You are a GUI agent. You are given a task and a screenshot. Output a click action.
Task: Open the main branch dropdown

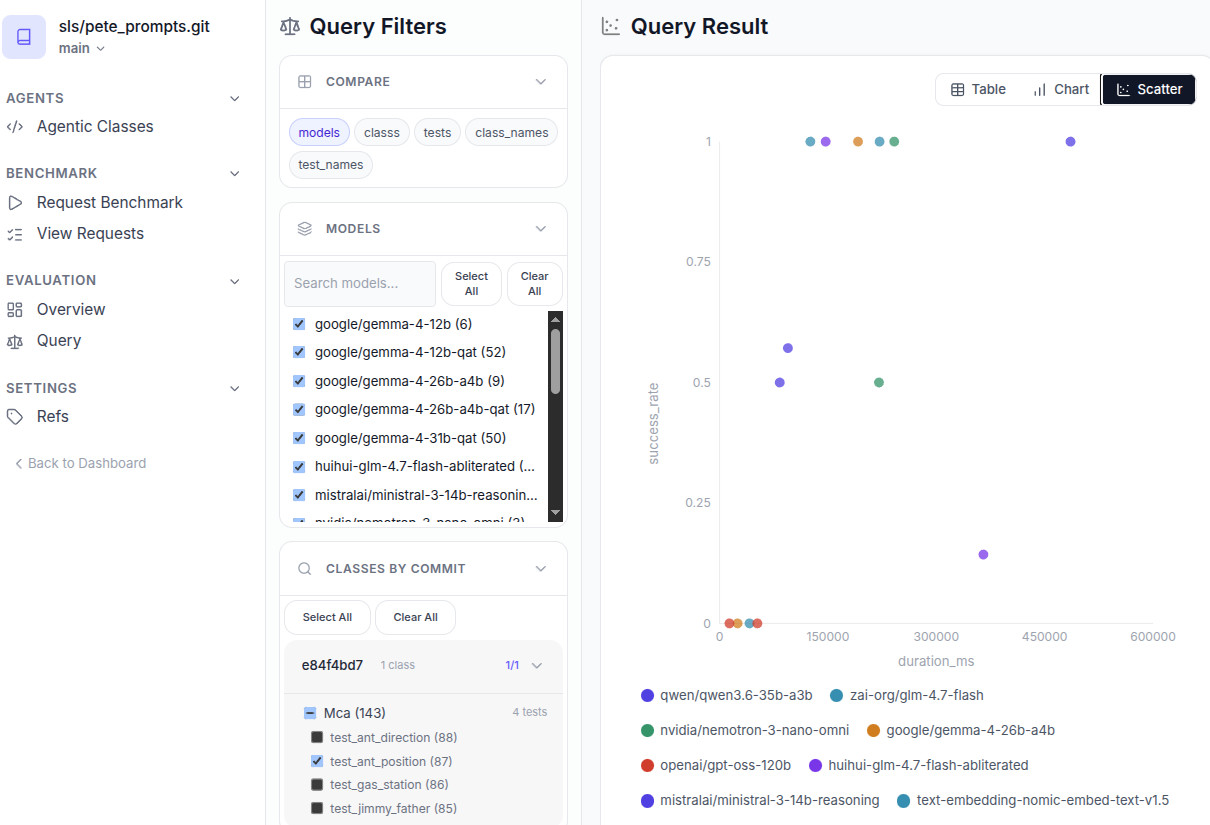point(82,48)
